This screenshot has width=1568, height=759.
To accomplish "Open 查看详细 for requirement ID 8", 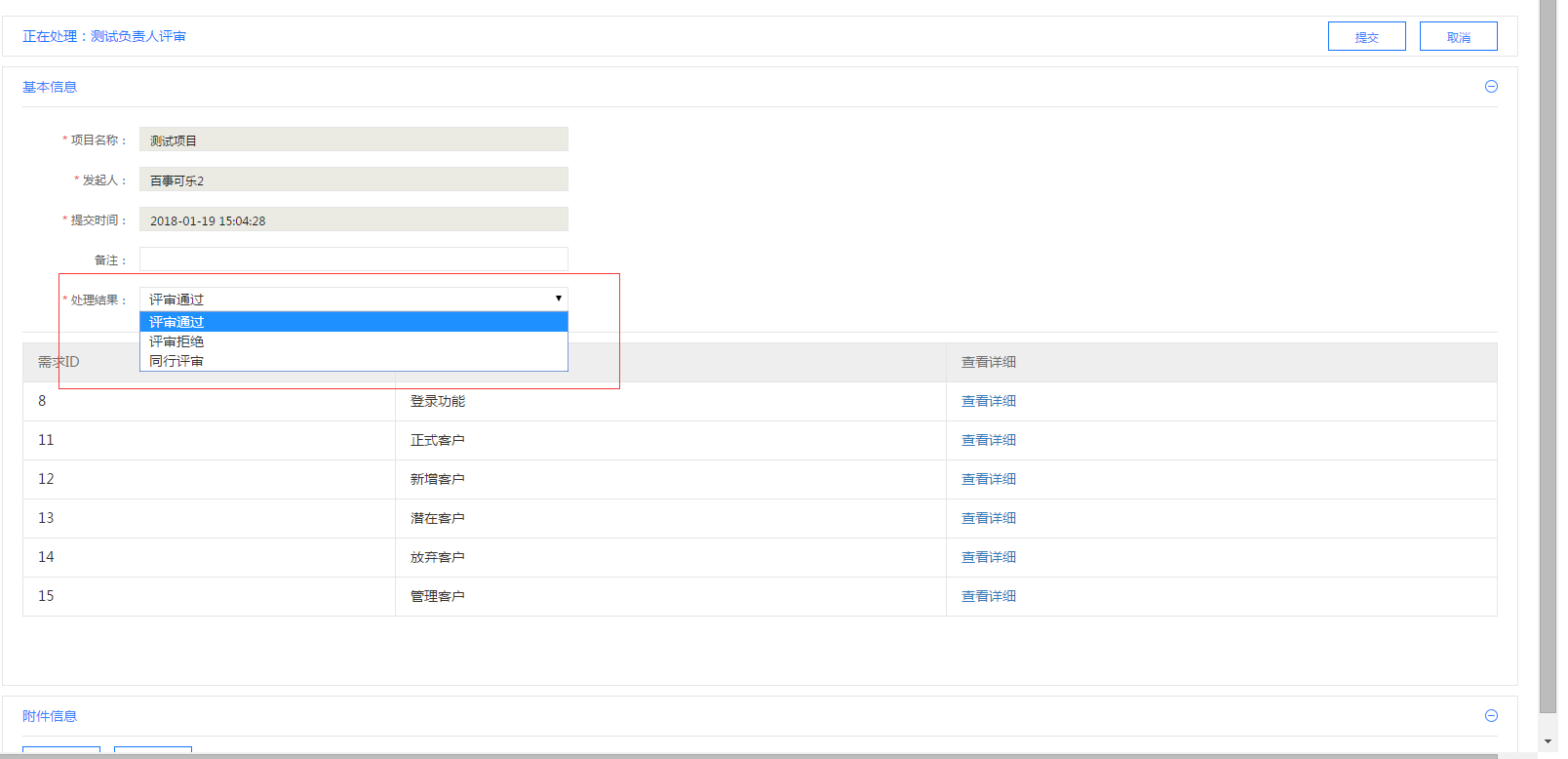I will pos(988,401).
